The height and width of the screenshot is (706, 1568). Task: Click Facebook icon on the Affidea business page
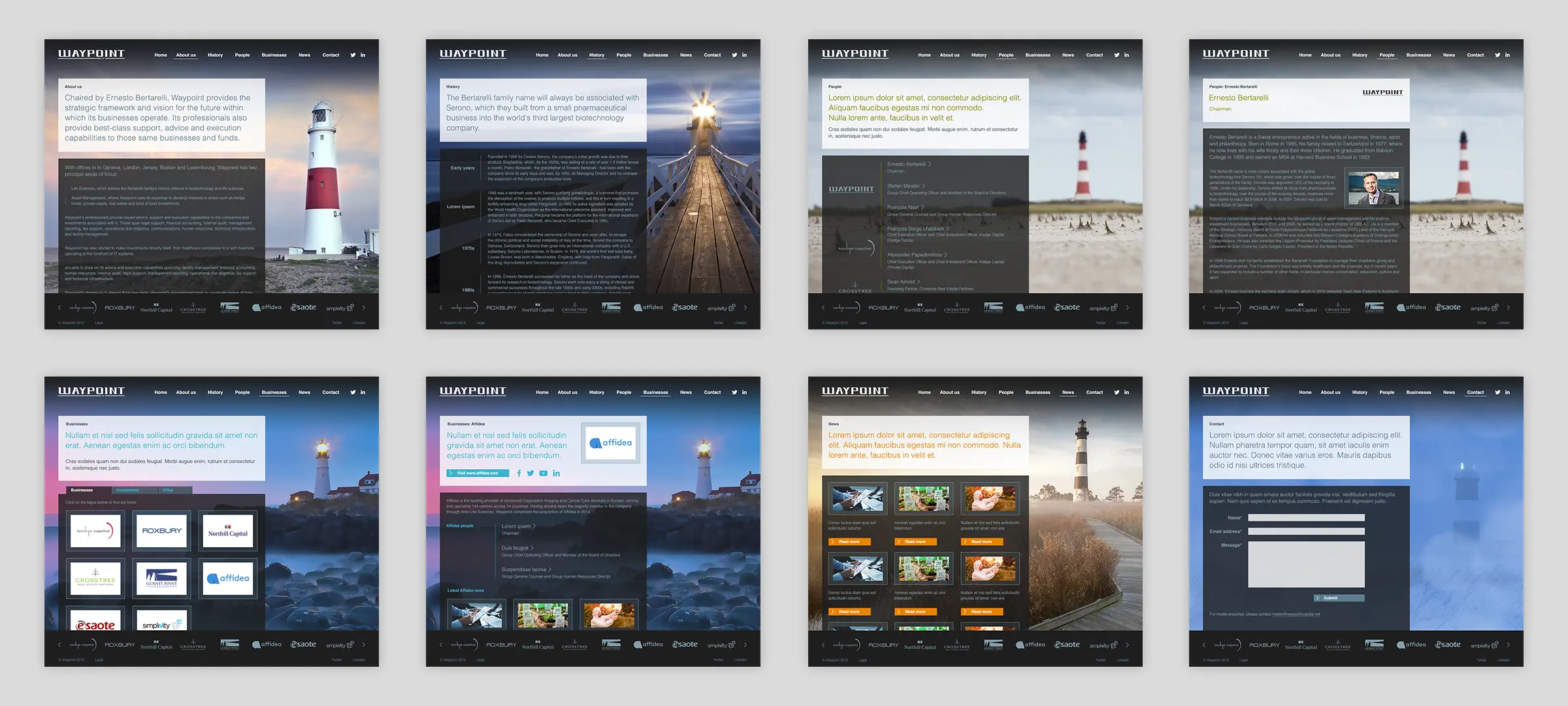(519, 473)
